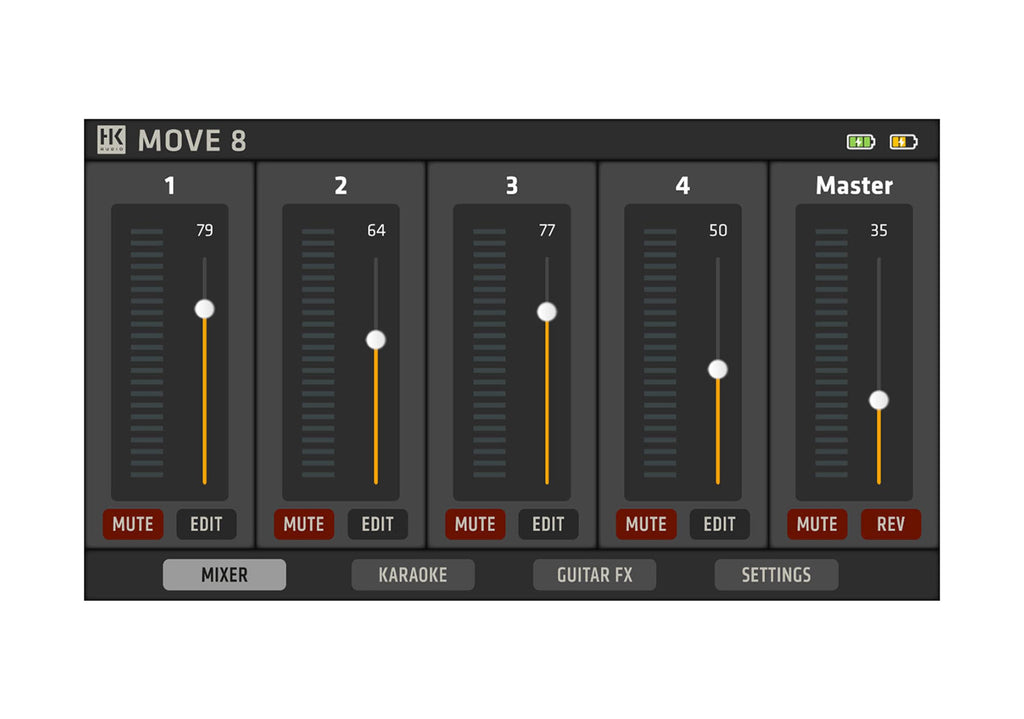Mute channel 4

tap(646, 524)
